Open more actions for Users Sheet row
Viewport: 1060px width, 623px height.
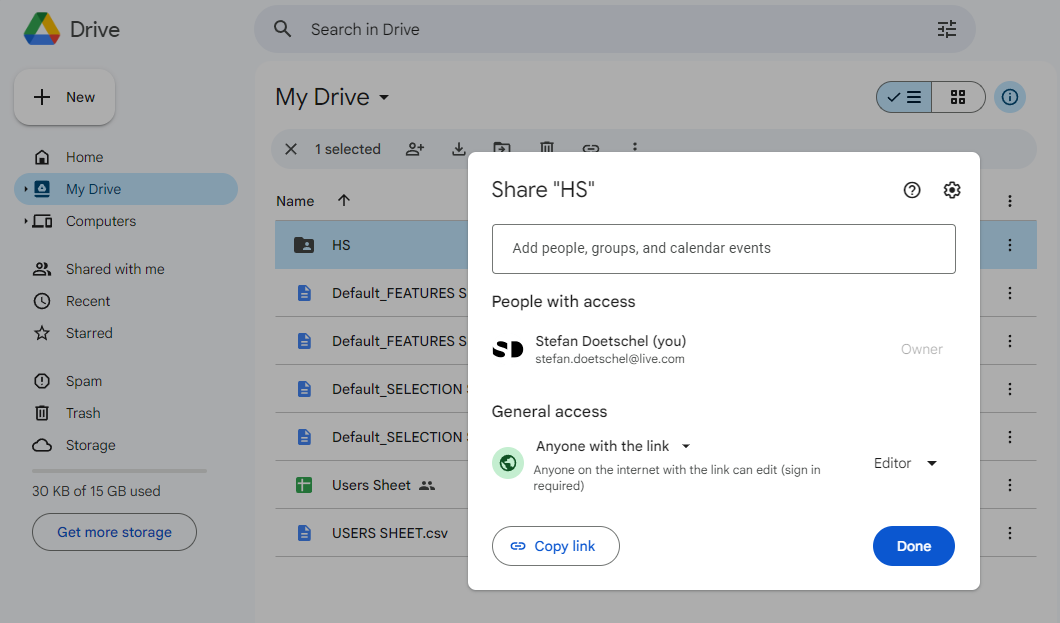[1009, 485]
